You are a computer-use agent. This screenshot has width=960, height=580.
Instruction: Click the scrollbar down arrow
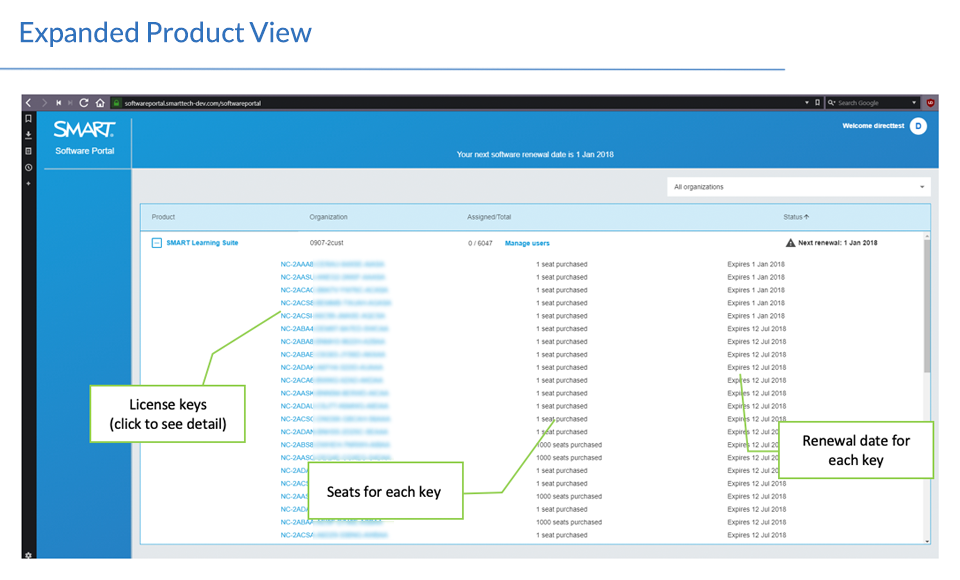click(927, 541)
